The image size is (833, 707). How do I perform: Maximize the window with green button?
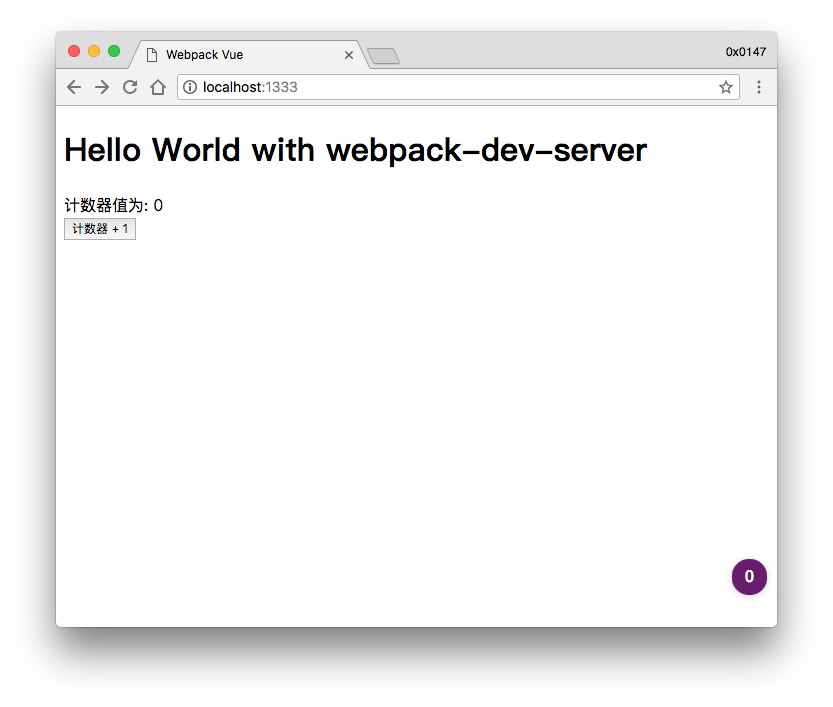point(114,51)
